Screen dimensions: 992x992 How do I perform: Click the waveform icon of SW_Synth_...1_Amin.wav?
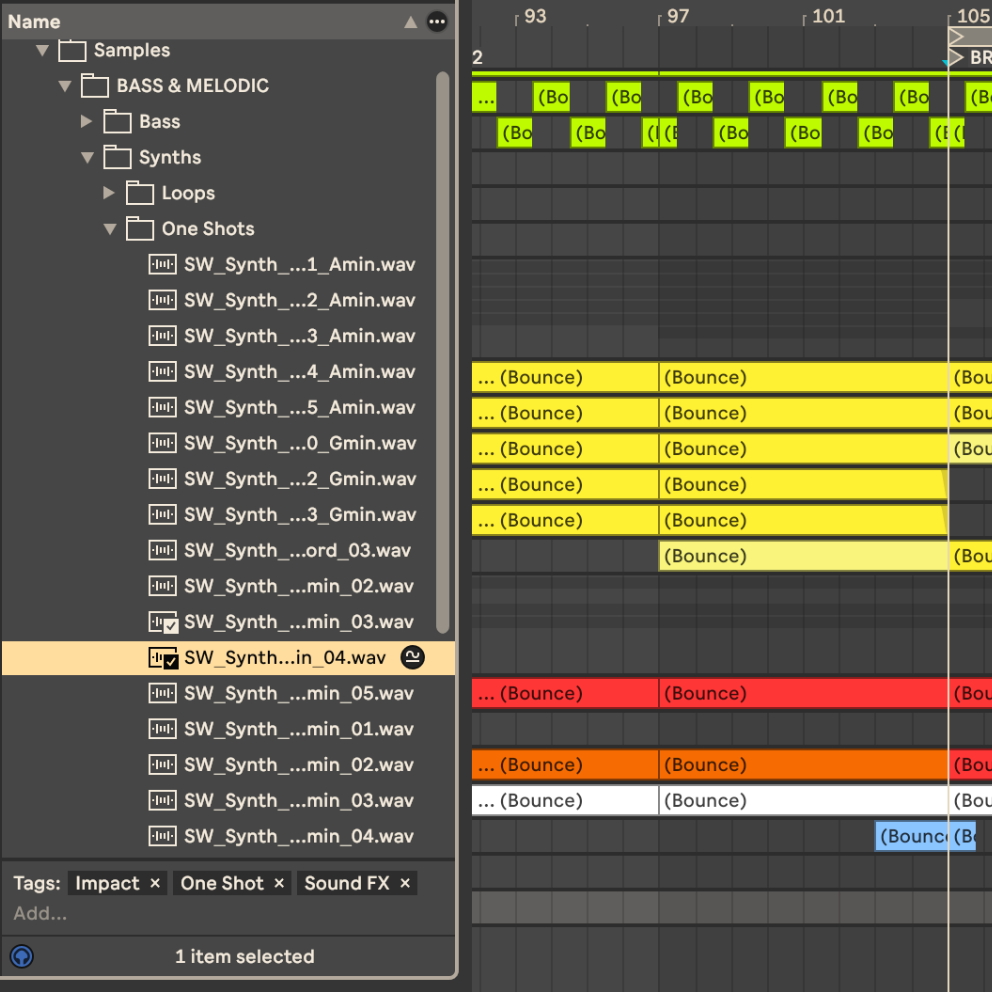(162, 265)
